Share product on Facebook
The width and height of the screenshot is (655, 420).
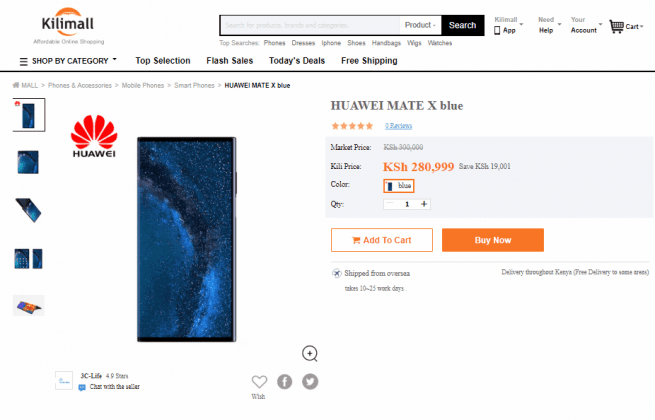[x=284, y=381]
